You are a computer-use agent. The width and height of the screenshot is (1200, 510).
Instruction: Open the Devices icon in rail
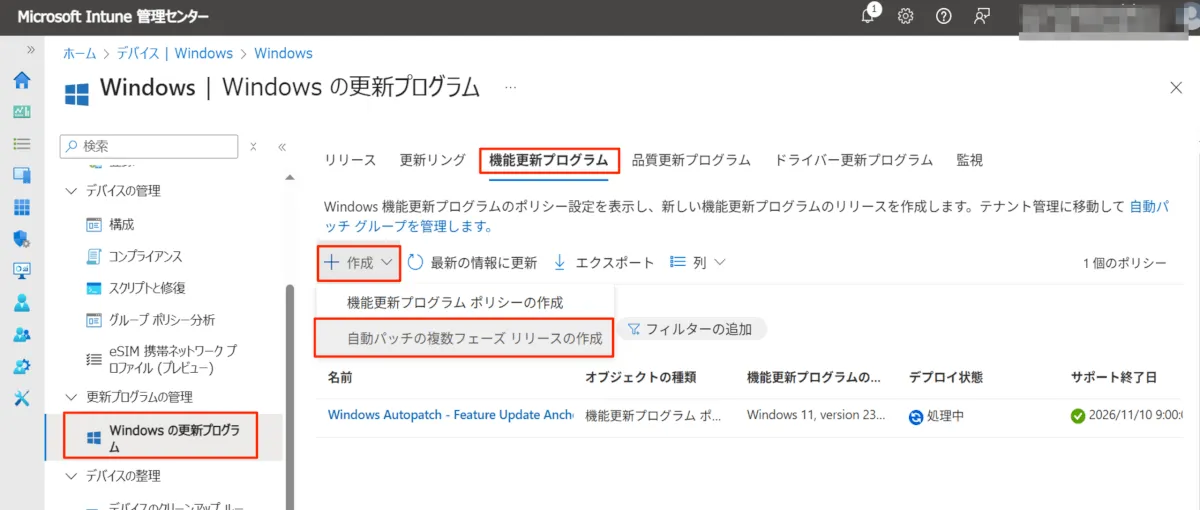21,176
